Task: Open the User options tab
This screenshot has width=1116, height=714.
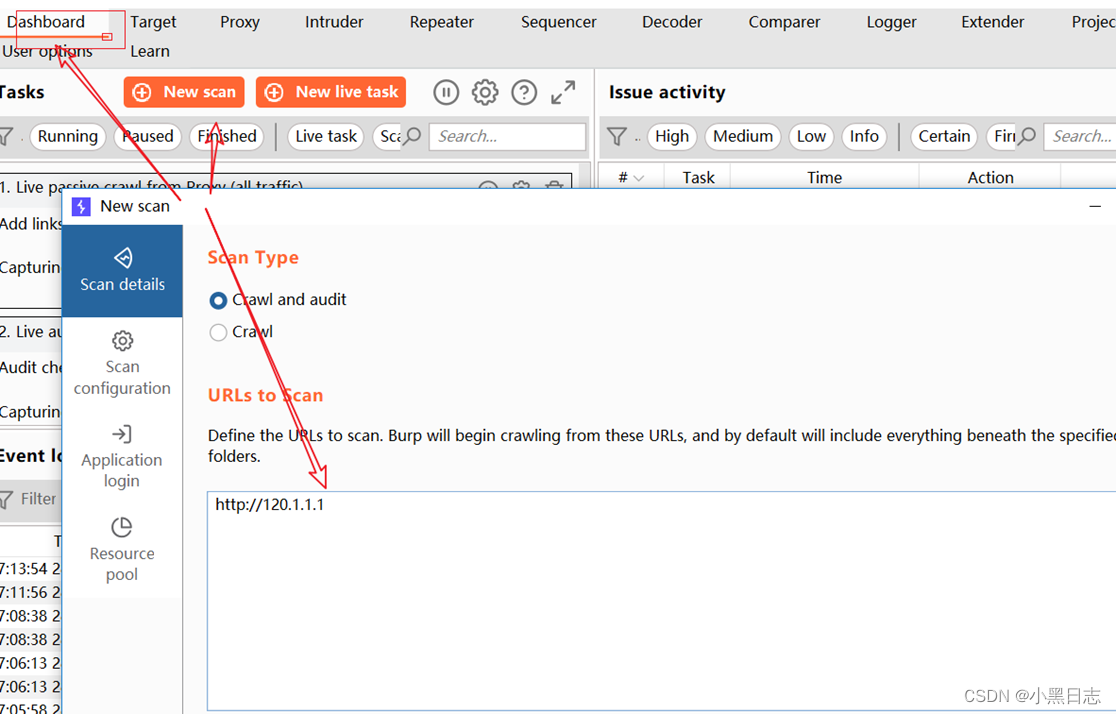Action: click(46, 51)
